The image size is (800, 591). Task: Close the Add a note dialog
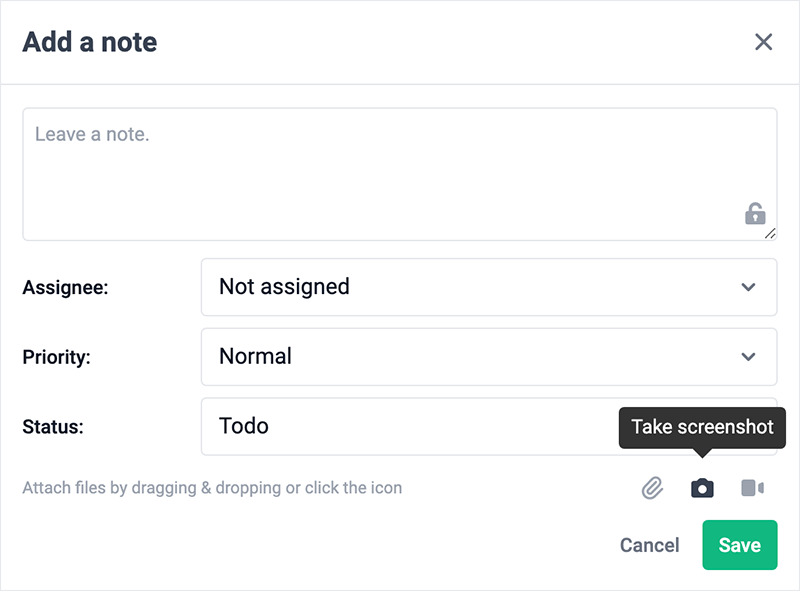[763, 42]
